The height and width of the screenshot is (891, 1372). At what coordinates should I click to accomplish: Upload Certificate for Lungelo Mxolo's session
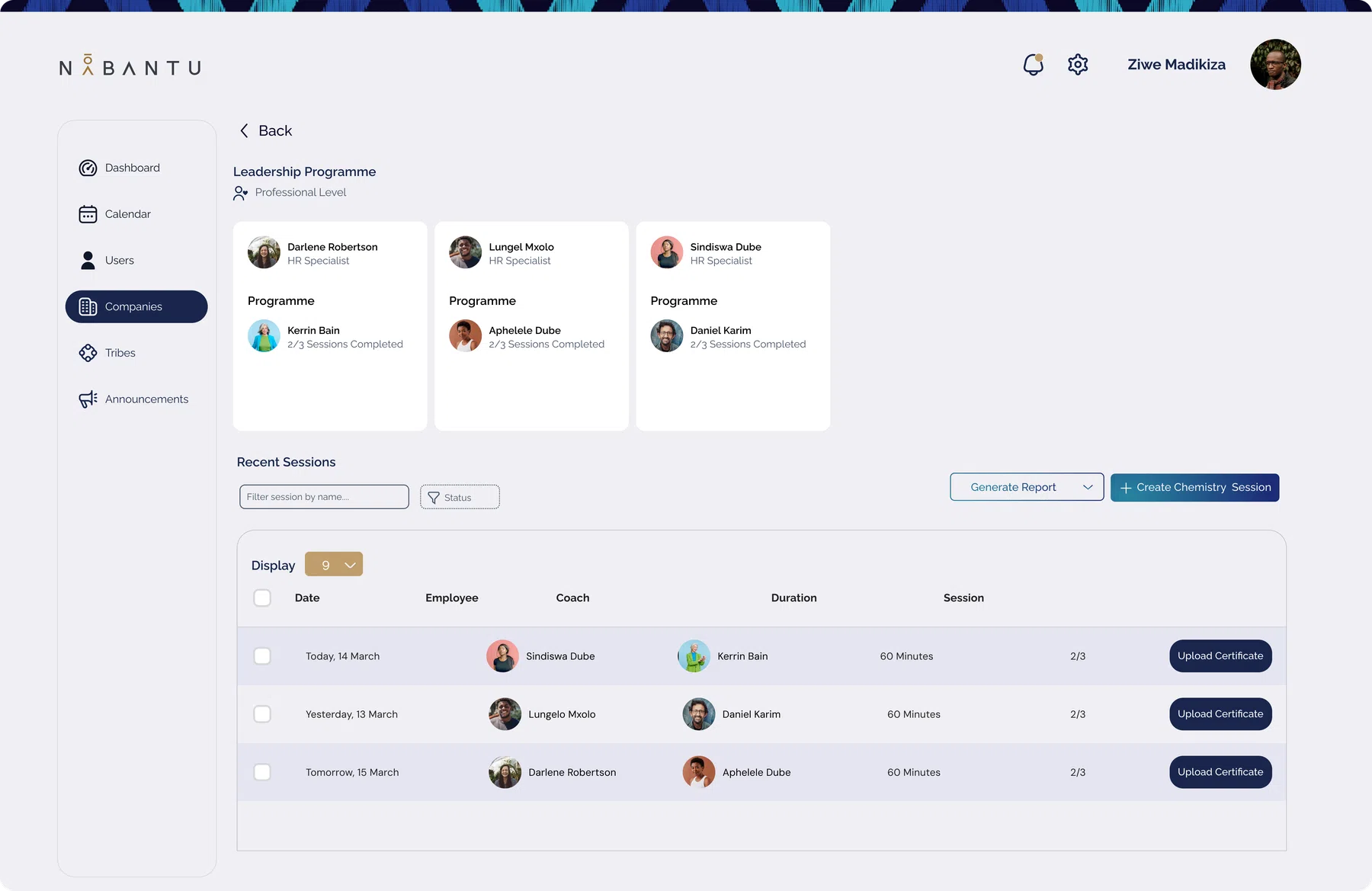[1220, 714]
